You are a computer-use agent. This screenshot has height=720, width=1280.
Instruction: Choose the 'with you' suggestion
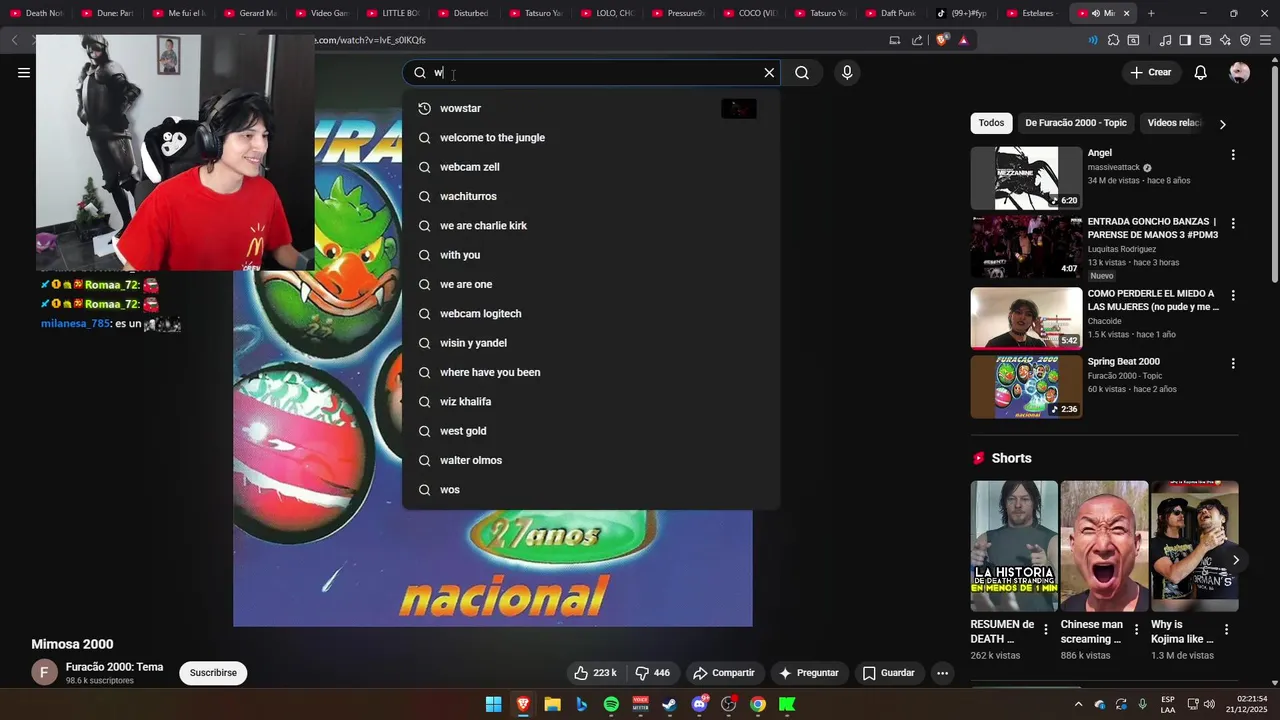coord(590,255)
